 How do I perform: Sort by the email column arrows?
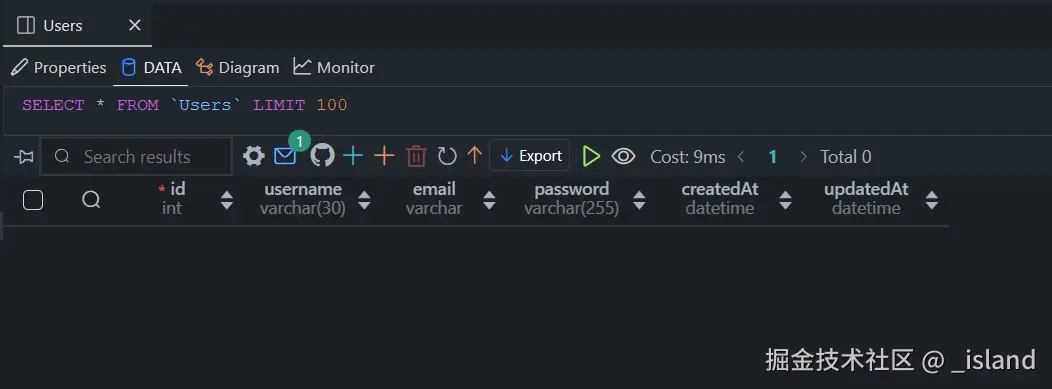coord(489,200)
